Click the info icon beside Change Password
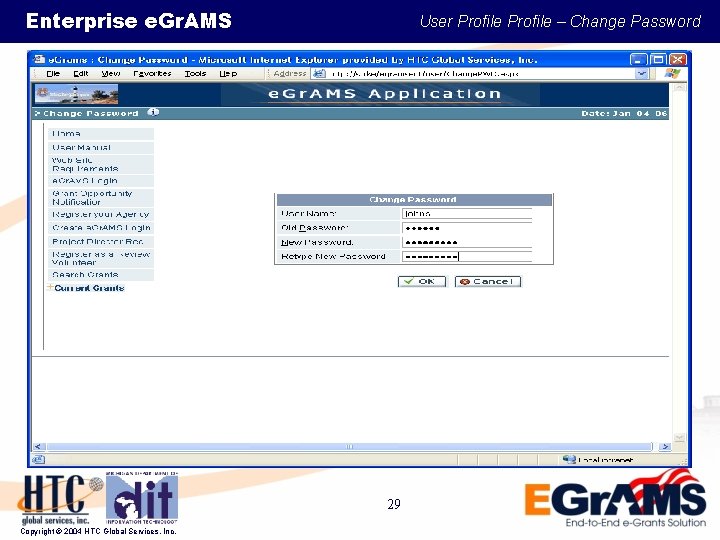The image size is (720, 540). tap(153, 112)
